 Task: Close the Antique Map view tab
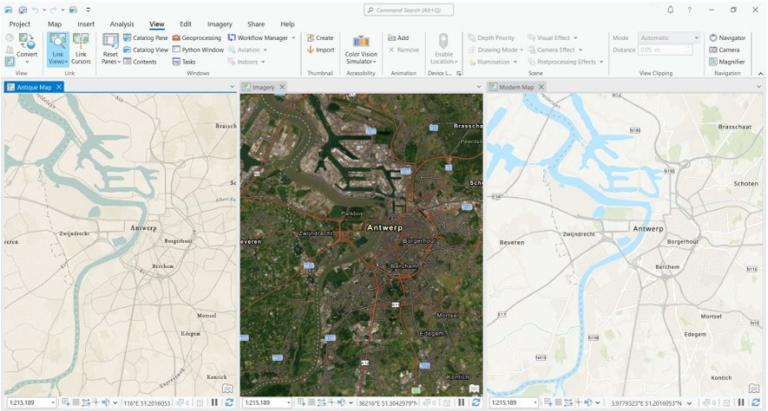(59, 87)
